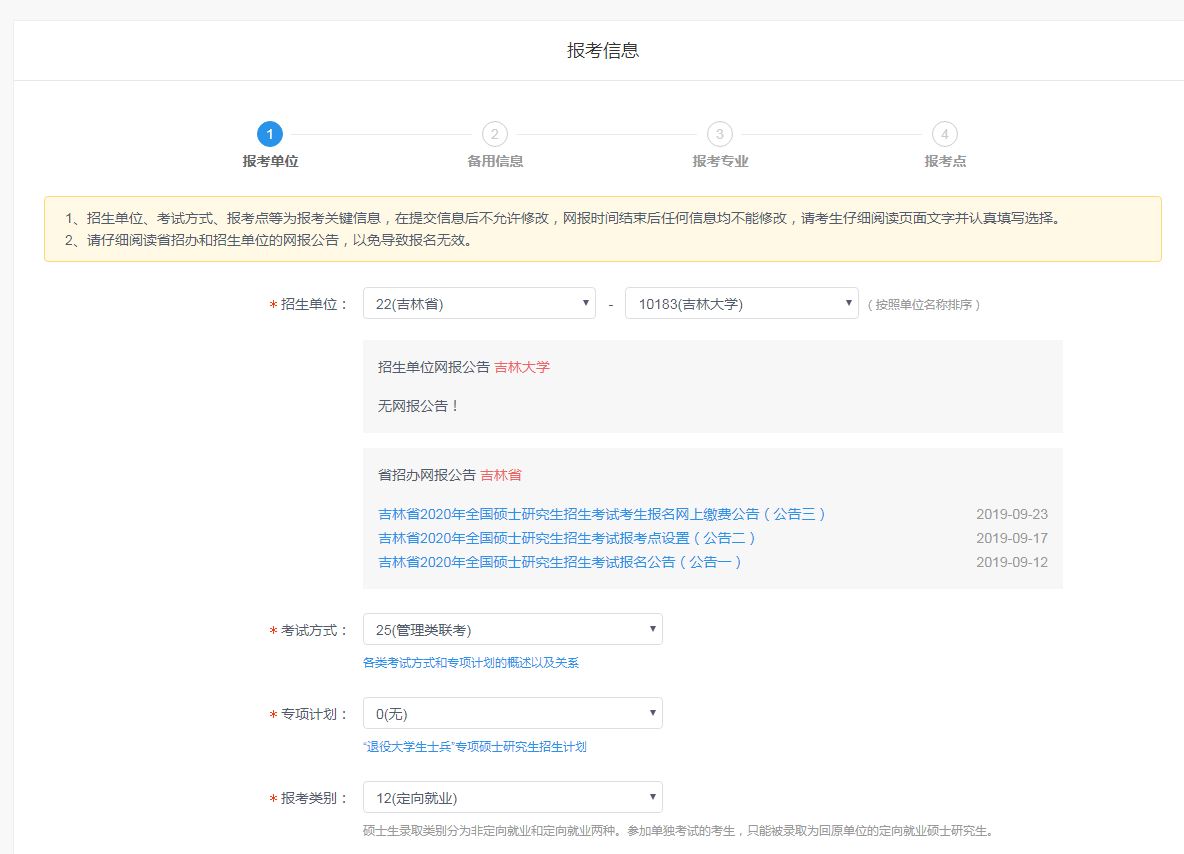
Task: Select the 报考专业 step label text
Action: (719, 159)
